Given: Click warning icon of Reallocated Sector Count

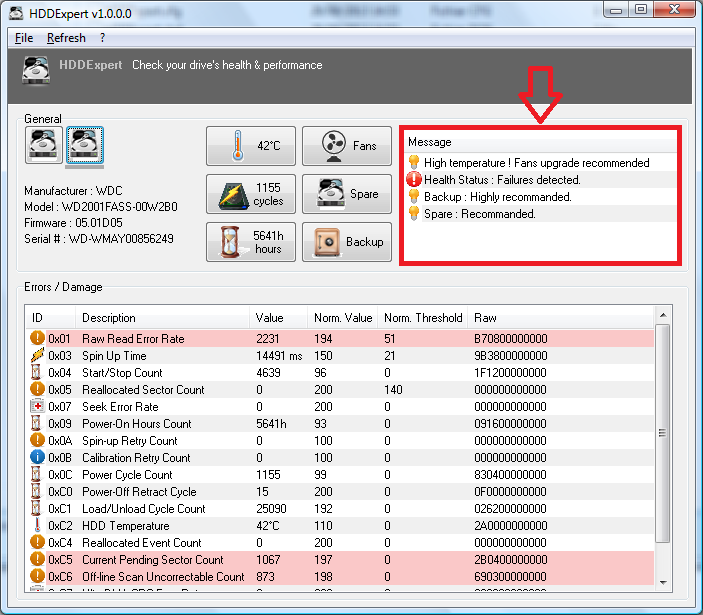Looking at the screenshot, I should point(37,389).
